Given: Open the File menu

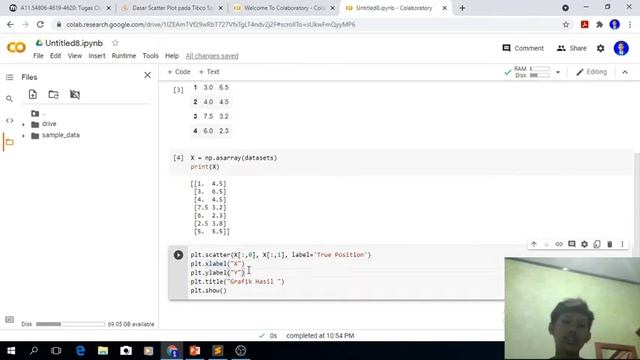Looking at the screenshot, I should (38, 56).
